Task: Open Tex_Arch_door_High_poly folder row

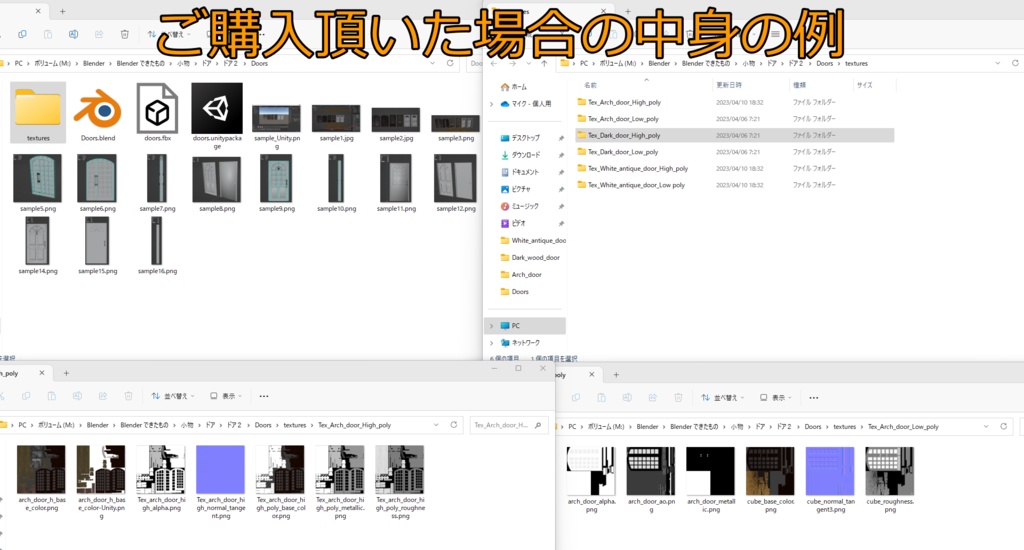Action: (735, 102)
